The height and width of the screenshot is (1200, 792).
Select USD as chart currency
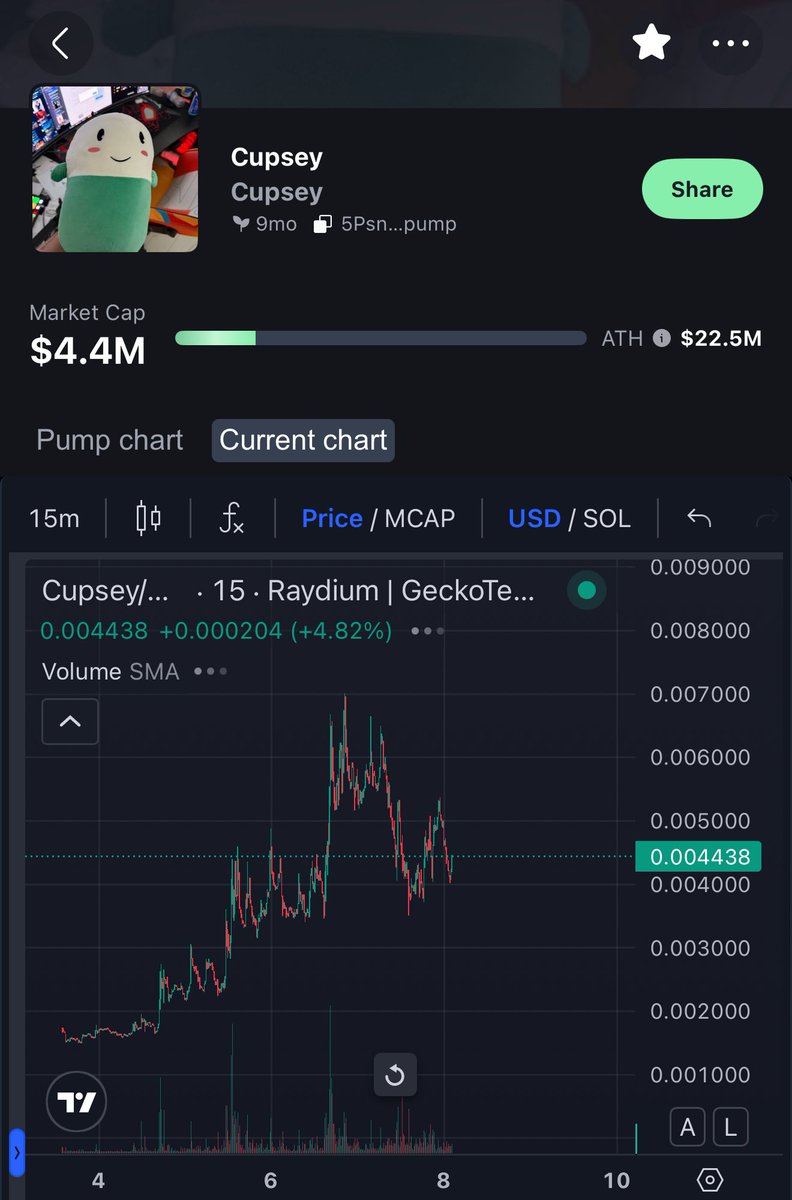534,518
